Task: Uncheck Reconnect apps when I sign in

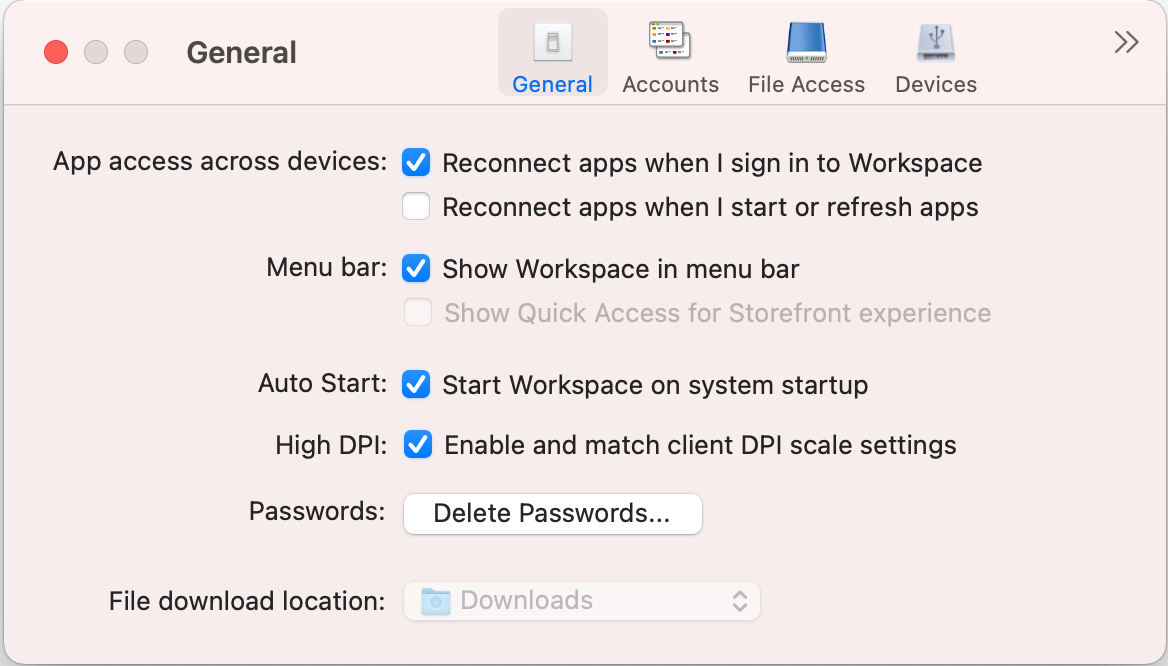Action: click(x=416, y=162)
